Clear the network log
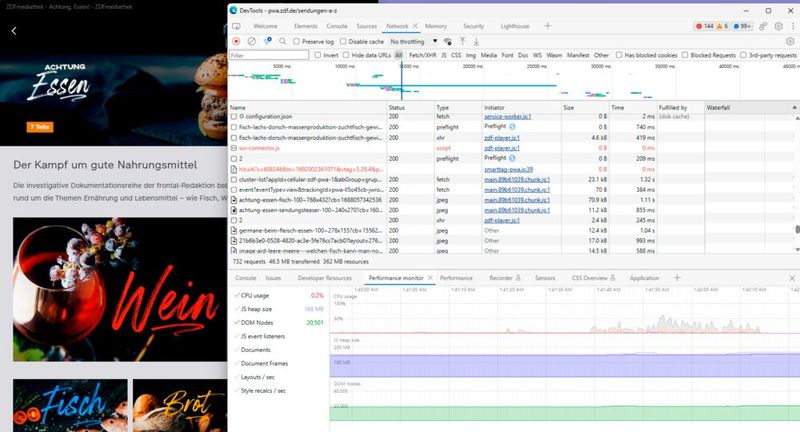Image resolution: width=800 pixels, height=432 pixels. [251, 41]
